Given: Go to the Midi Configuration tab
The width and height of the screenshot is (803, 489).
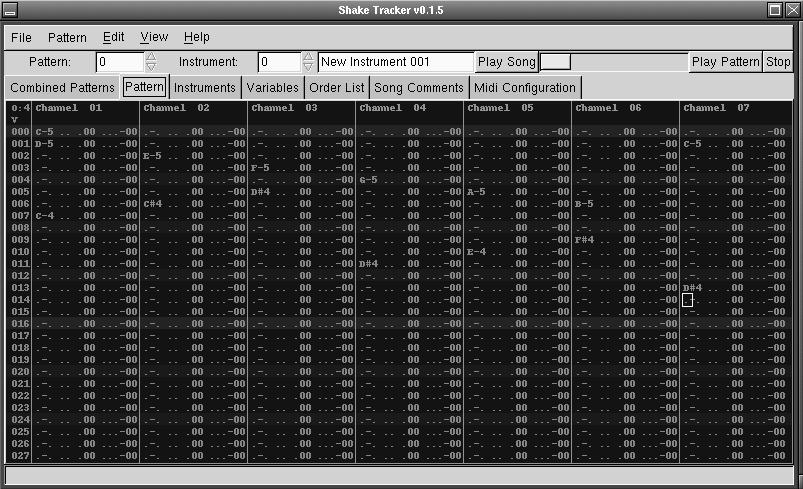Looking at the screenshot, I should 525,88.
